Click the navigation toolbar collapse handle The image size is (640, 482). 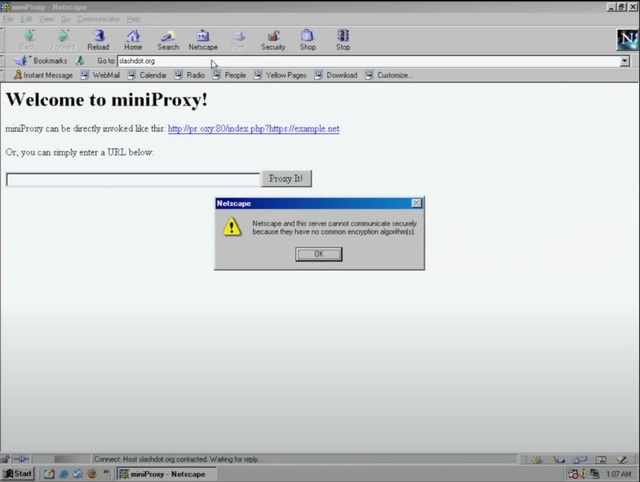(x=2, y=40)
